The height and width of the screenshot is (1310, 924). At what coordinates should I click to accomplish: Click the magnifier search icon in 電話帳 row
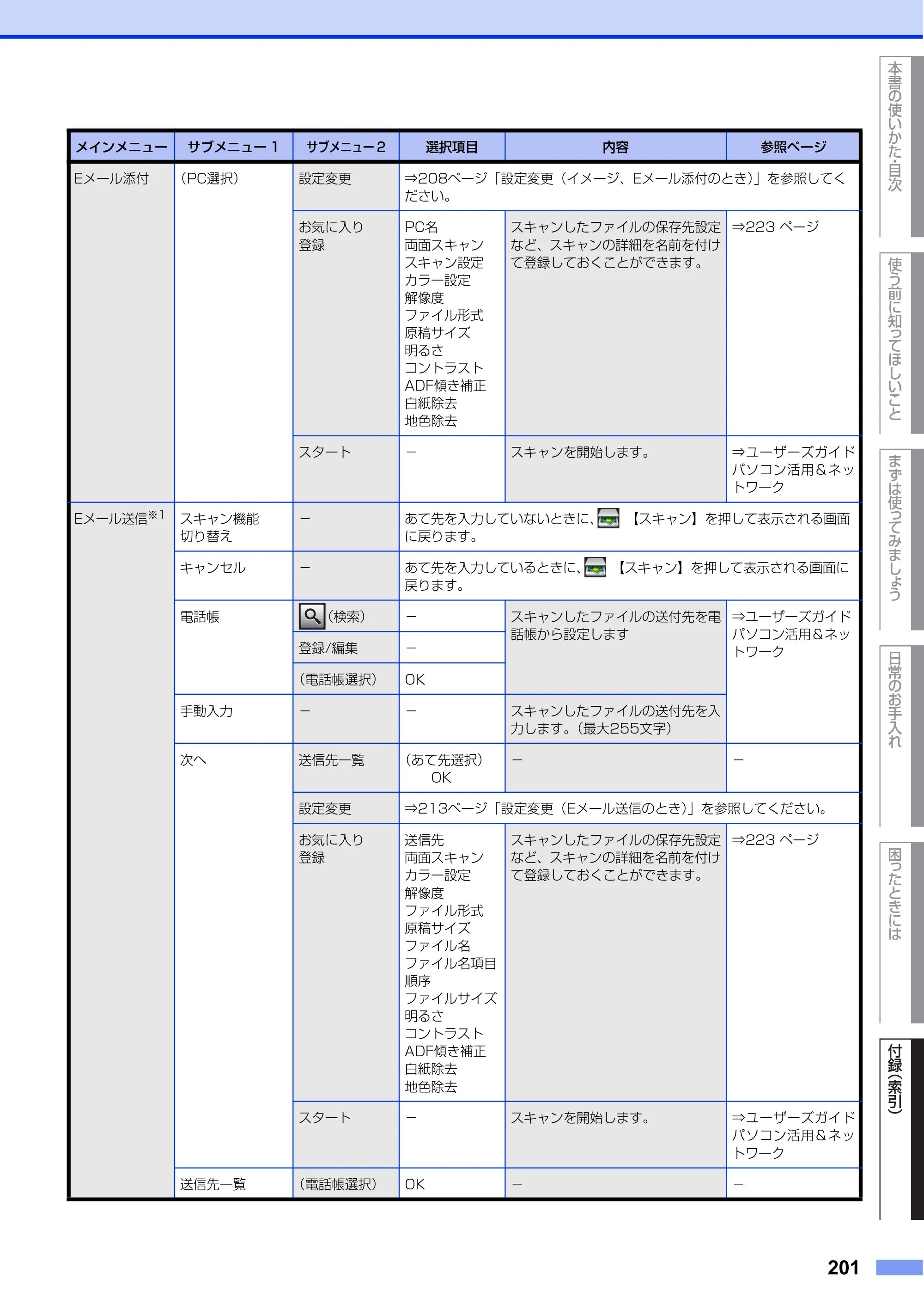pyautogui.click(x=311, y=616)
